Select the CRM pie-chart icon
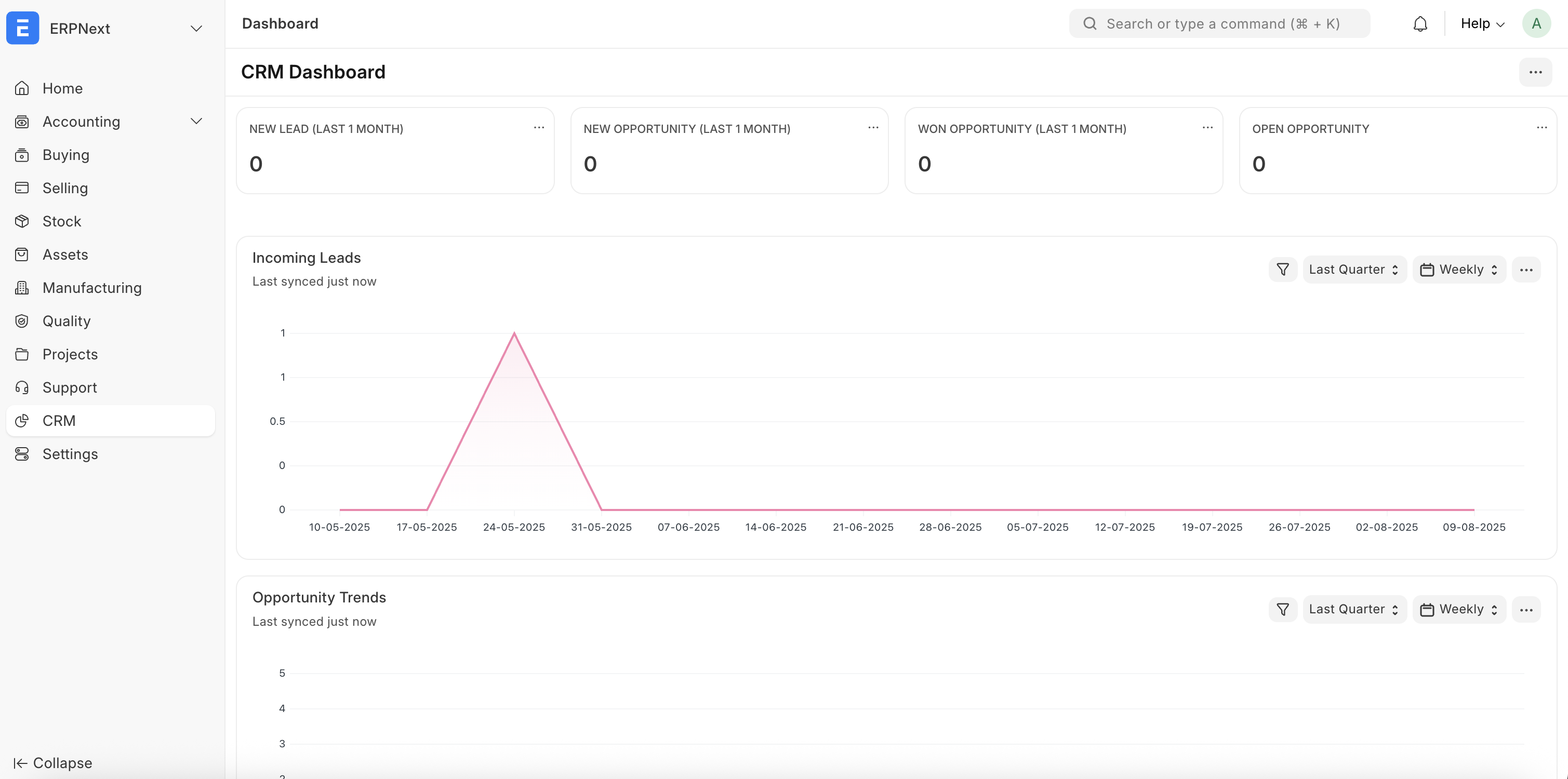The height and width of the screenshot is (779, 1568). pos(22,421)
